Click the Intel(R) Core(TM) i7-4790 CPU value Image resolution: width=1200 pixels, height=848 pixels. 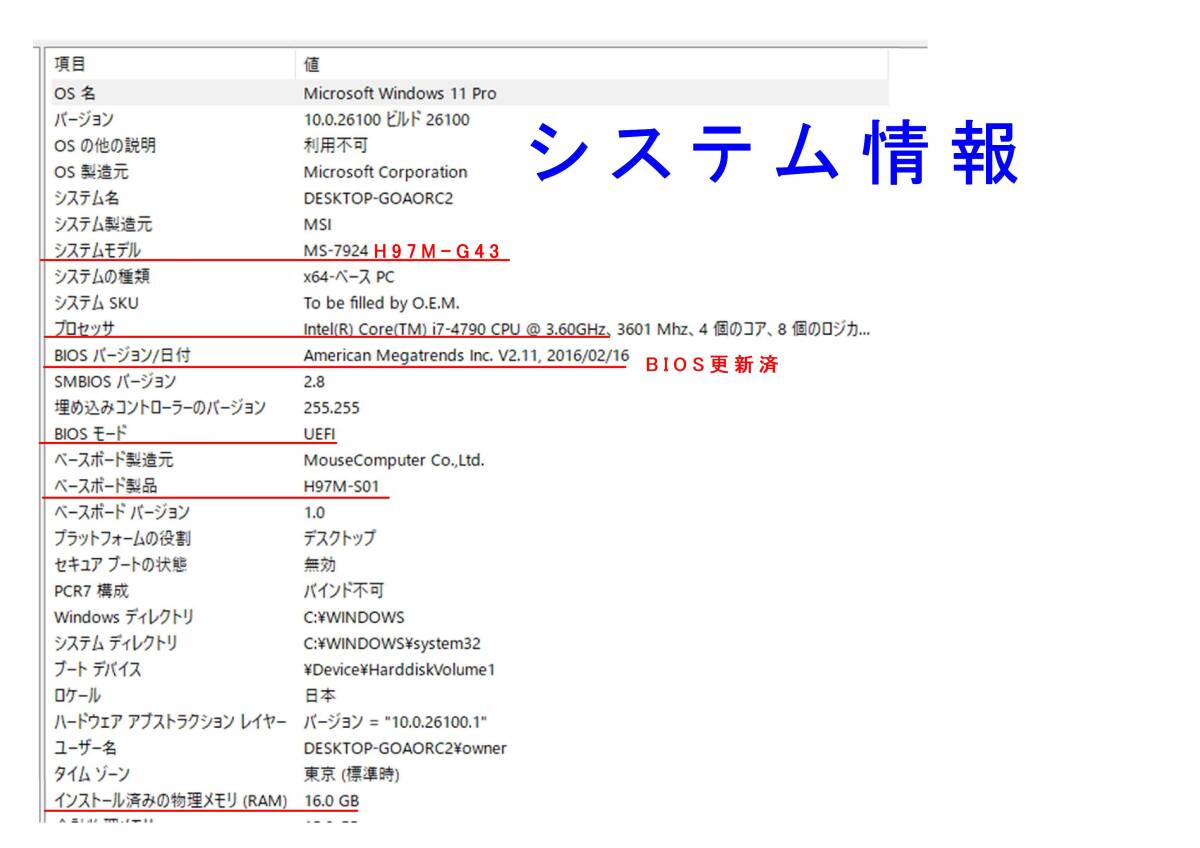[x=586, y=329]
